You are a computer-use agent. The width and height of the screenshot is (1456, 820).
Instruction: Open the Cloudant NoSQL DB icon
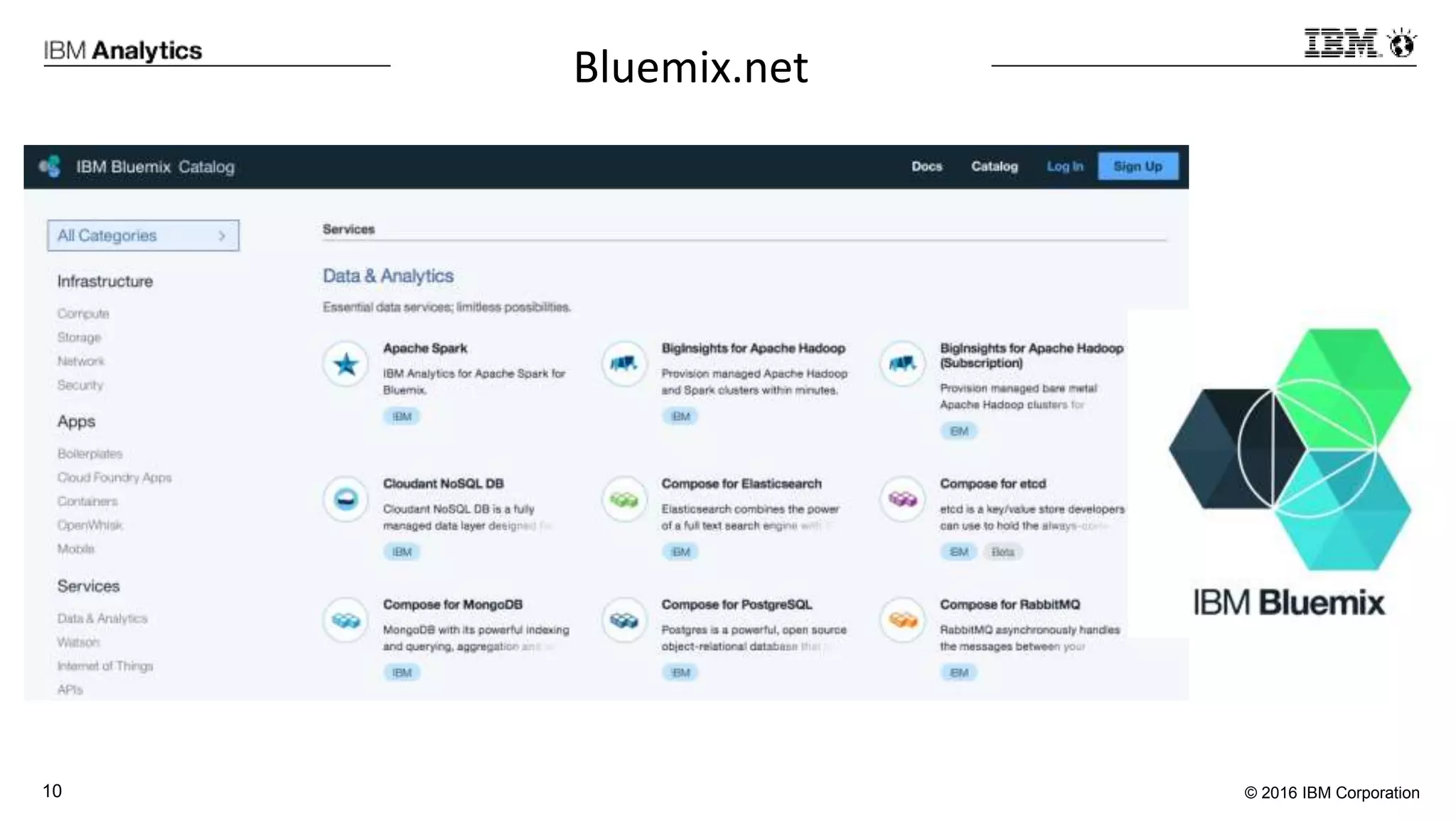pos(346,499)
